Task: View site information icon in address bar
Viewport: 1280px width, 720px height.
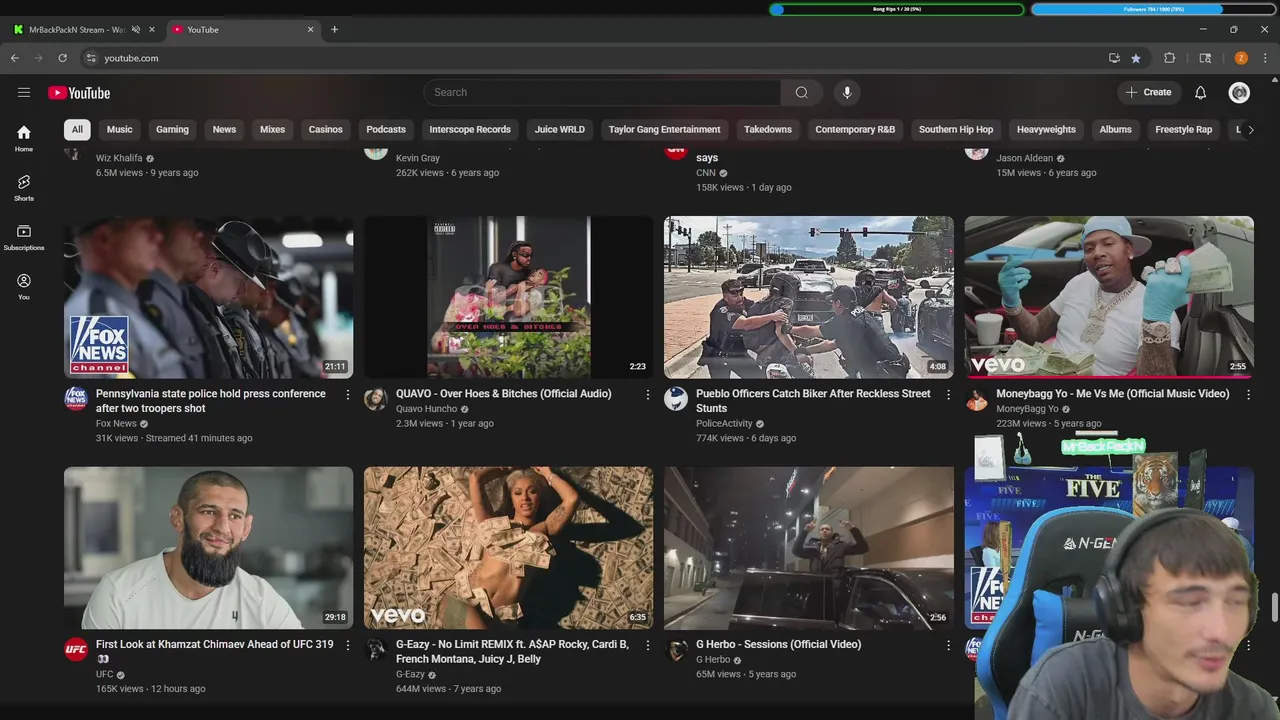Action: point(91,58)
